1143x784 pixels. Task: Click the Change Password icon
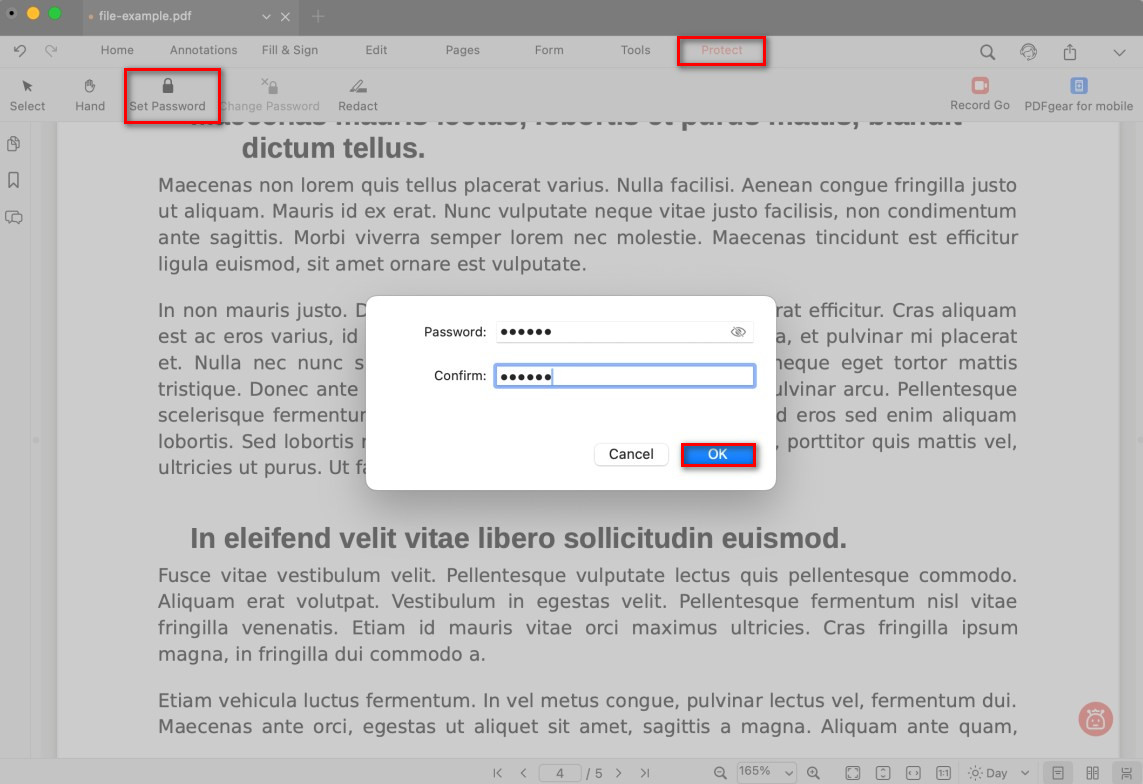[x=270, y=86]
